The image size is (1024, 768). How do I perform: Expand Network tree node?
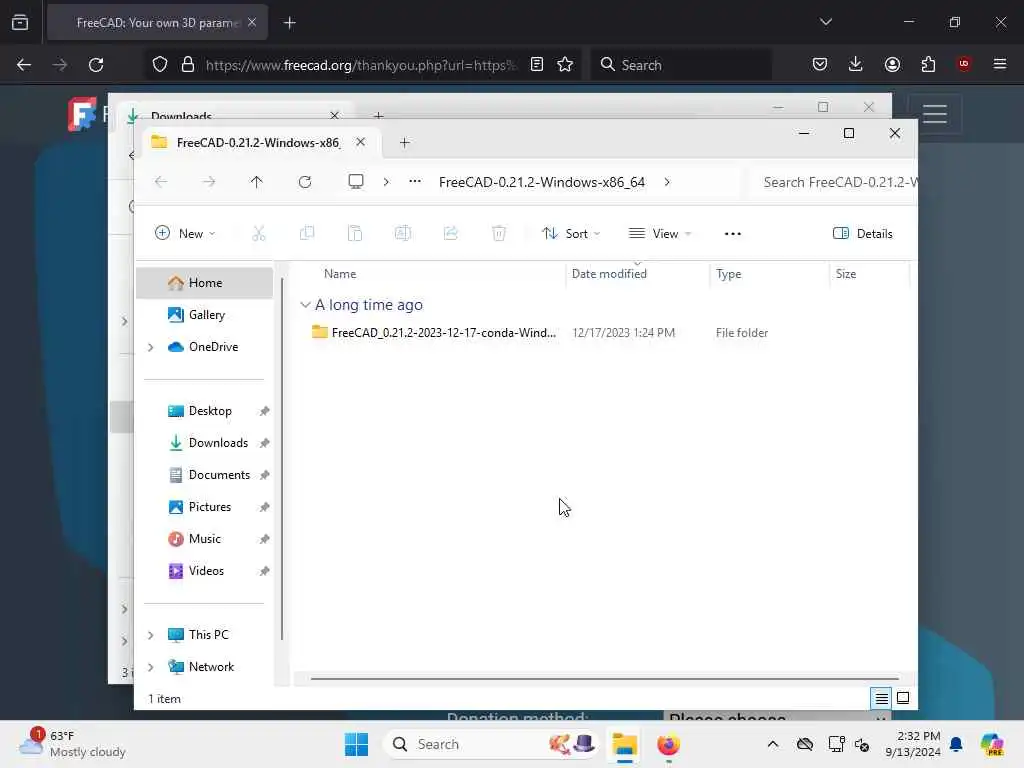coord(150,667)
